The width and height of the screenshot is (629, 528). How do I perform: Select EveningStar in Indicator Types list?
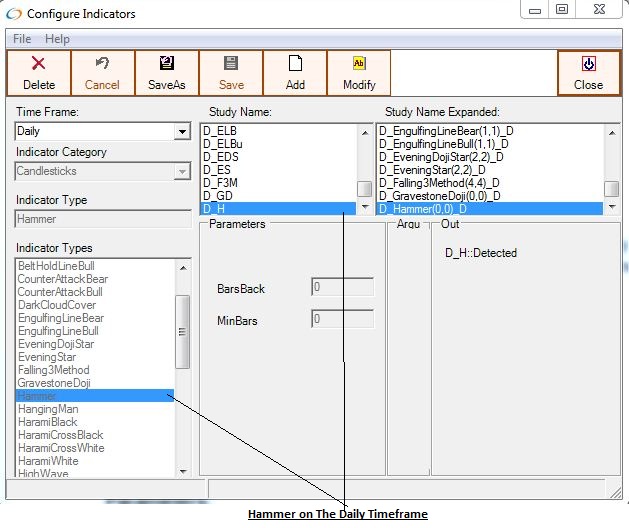pos(48,357)
